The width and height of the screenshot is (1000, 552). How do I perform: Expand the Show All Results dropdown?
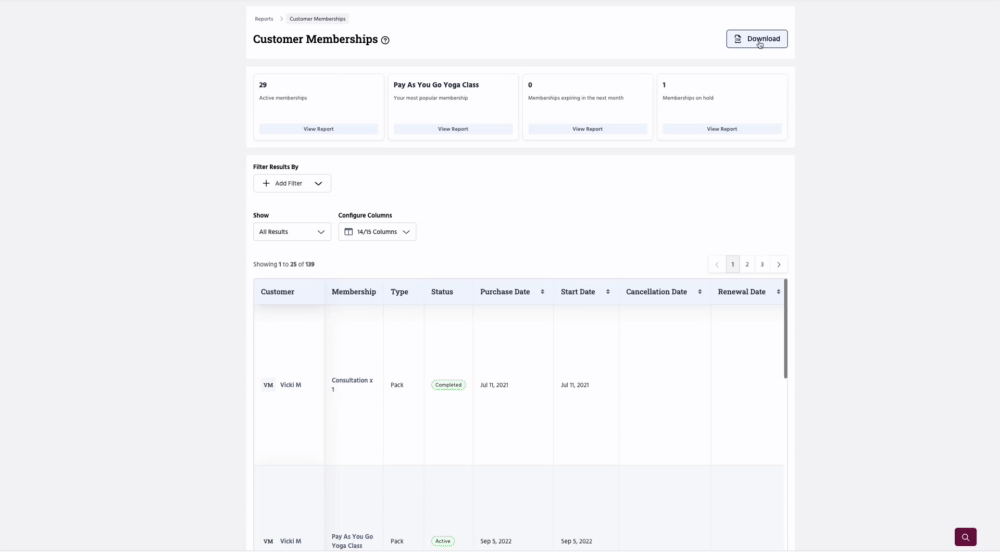tap(292, 232)
